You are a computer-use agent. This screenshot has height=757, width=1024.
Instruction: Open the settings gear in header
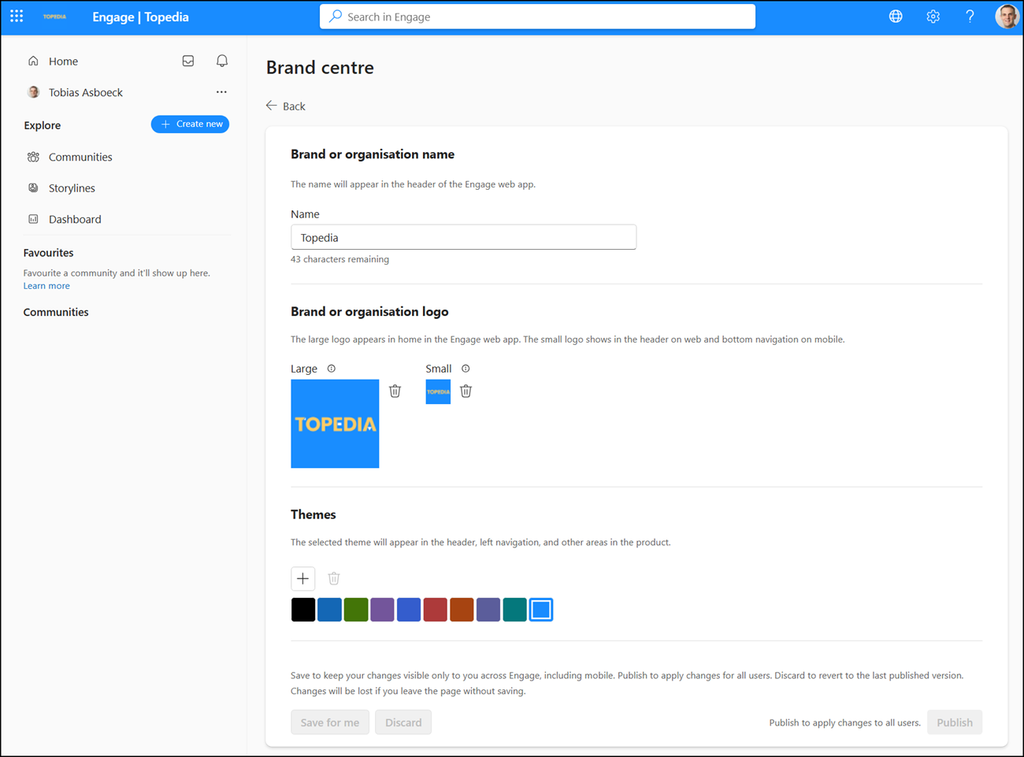[x=933, y=16]
